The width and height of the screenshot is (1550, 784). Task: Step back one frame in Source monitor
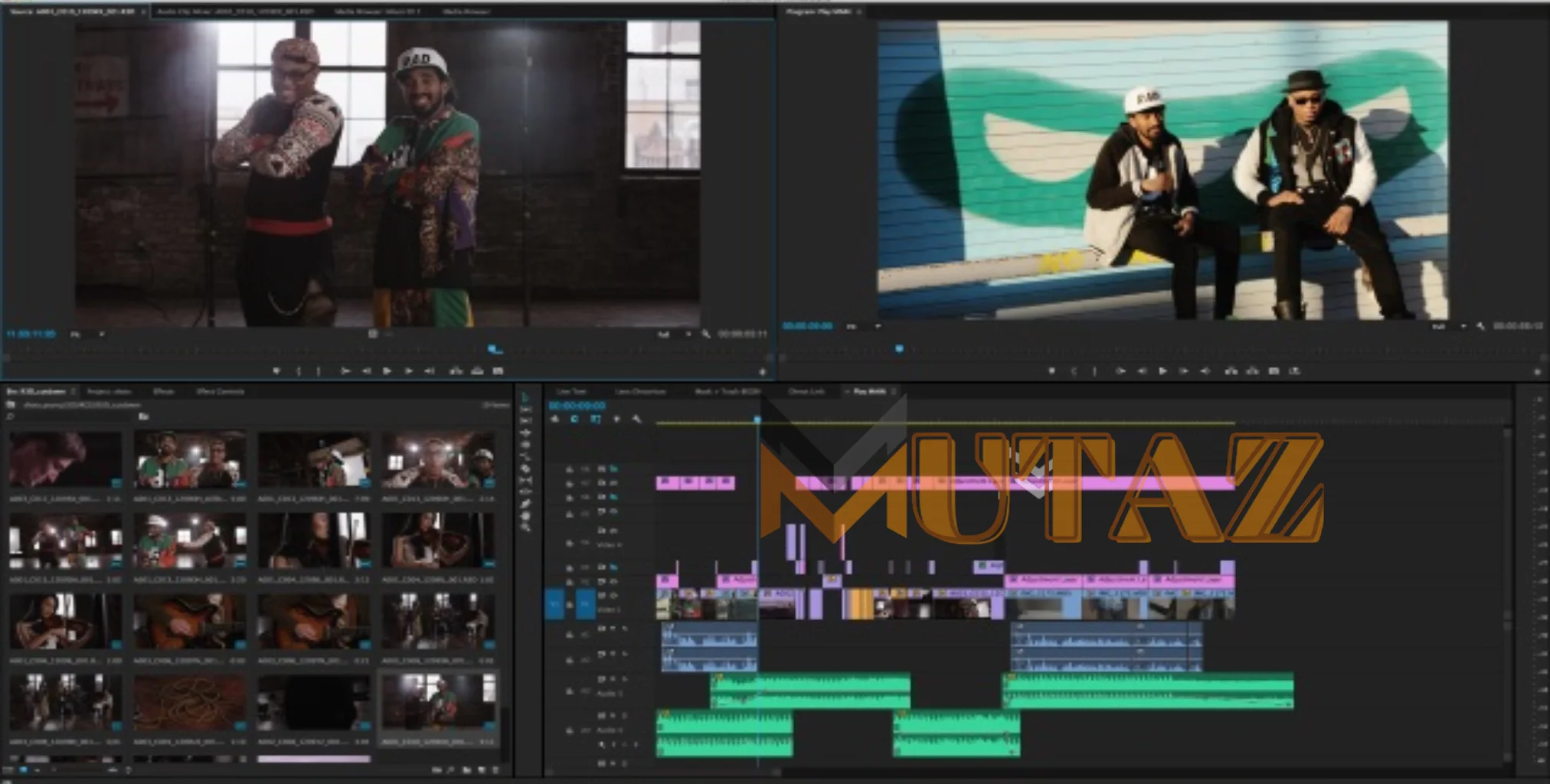(366, 371)
